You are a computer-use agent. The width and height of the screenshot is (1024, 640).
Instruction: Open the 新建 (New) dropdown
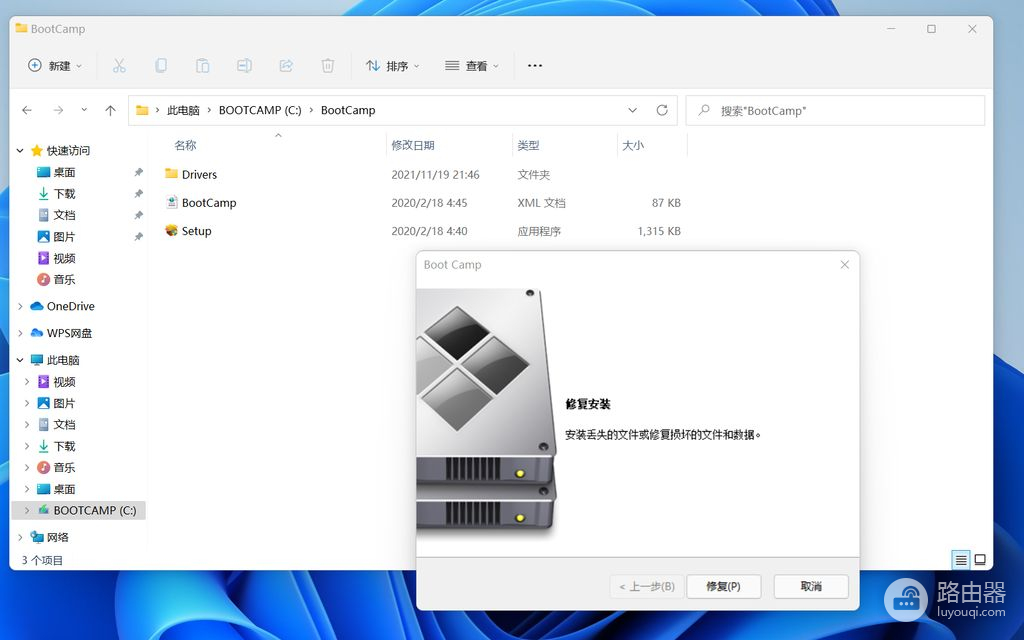pos(55,66)
